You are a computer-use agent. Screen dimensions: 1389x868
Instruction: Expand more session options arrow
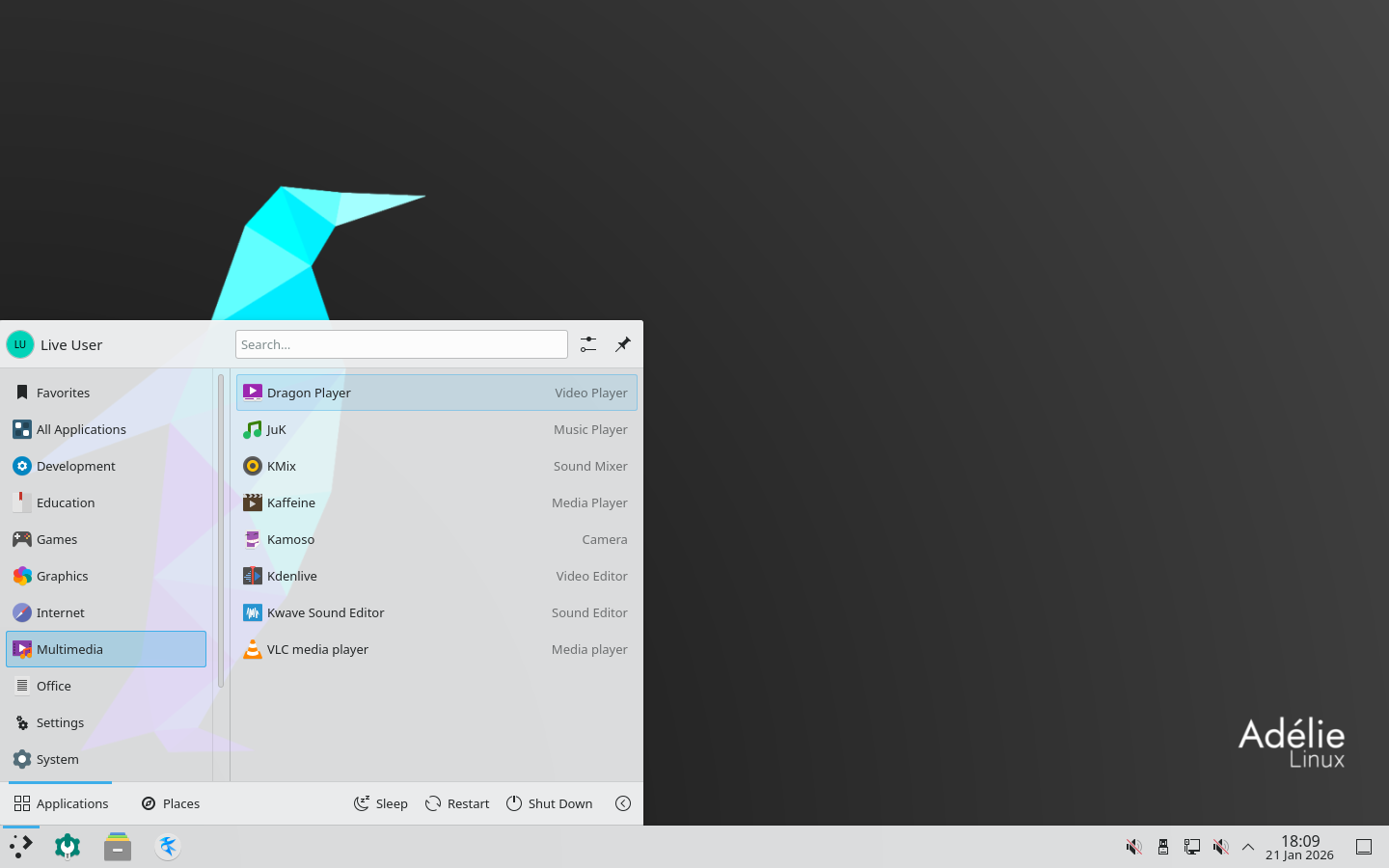[623, 803]
